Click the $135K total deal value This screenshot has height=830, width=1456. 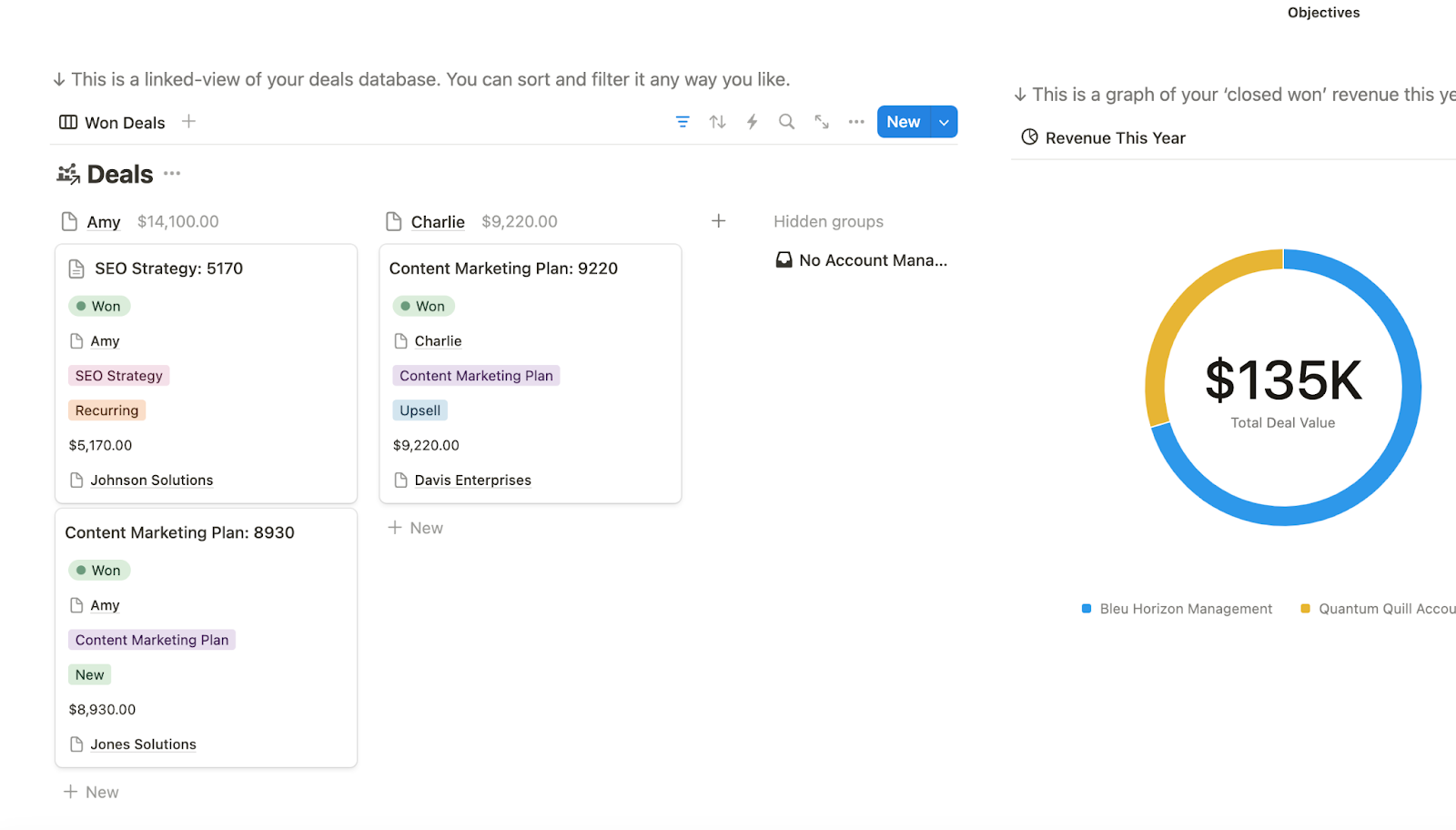tap(1283, 380)
